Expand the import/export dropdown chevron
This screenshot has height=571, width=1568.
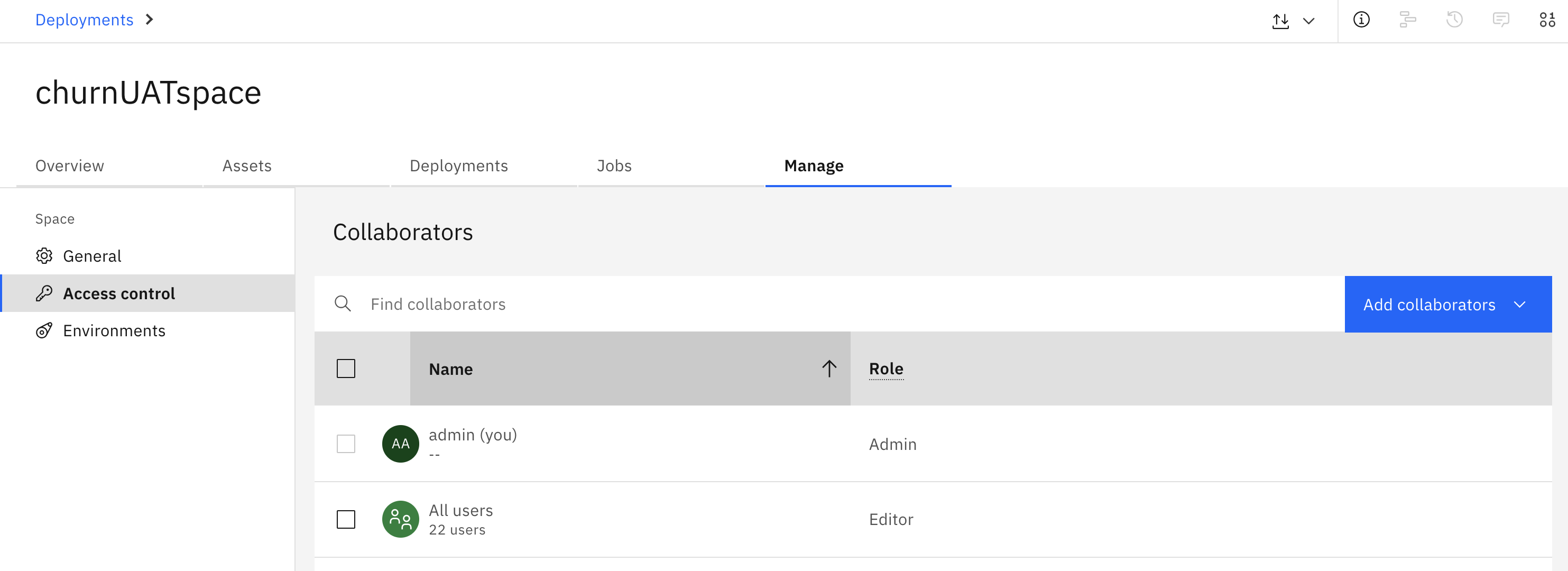[1308, 21]
